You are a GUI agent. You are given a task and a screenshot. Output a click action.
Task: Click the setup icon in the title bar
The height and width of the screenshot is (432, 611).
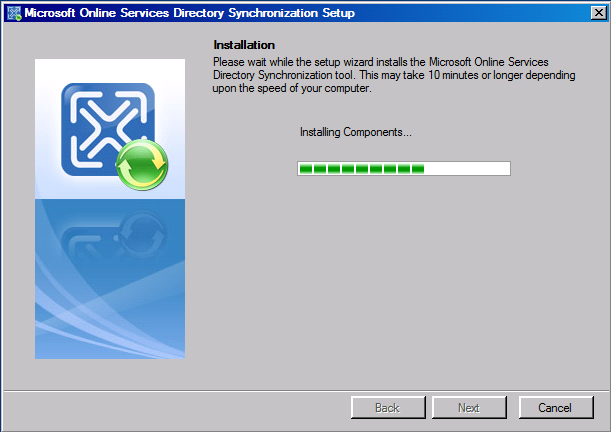[x=14, y=13]
